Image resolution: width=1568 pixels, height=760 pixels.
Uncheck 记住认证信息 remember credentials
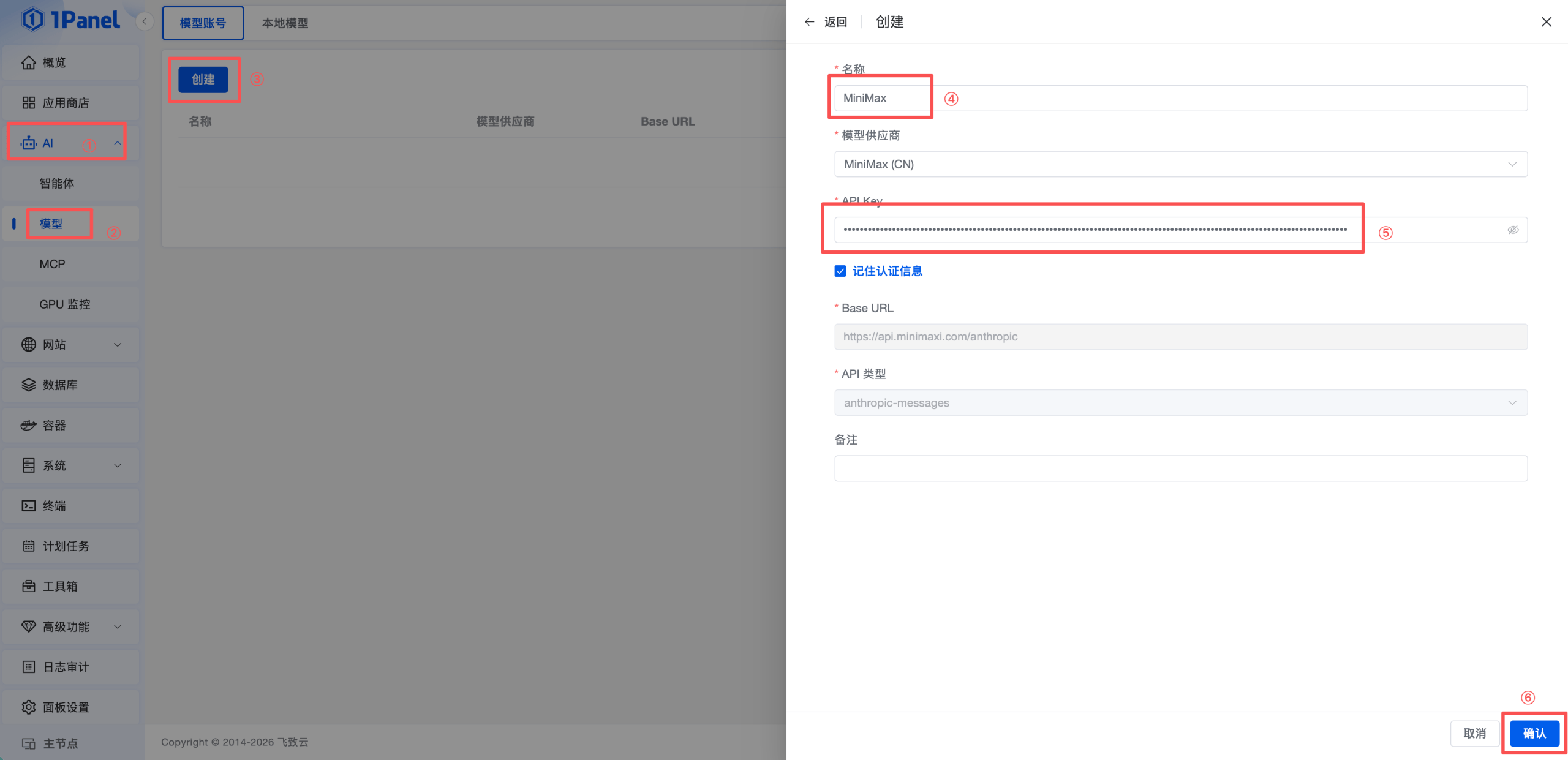click(839, 271)
